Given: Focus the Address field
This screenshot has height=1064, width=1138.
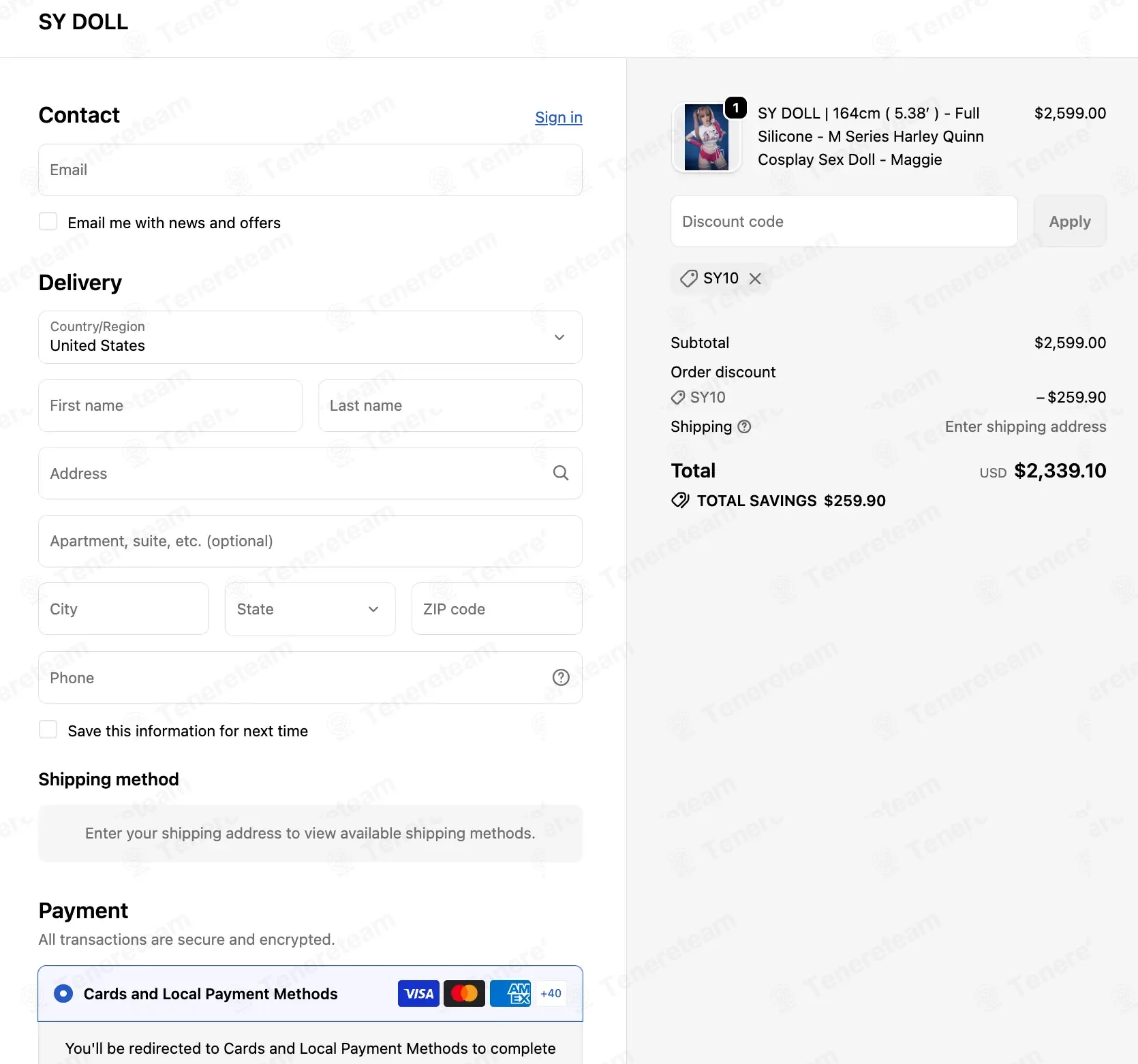Looking at the screenshot, I should 310,473.
